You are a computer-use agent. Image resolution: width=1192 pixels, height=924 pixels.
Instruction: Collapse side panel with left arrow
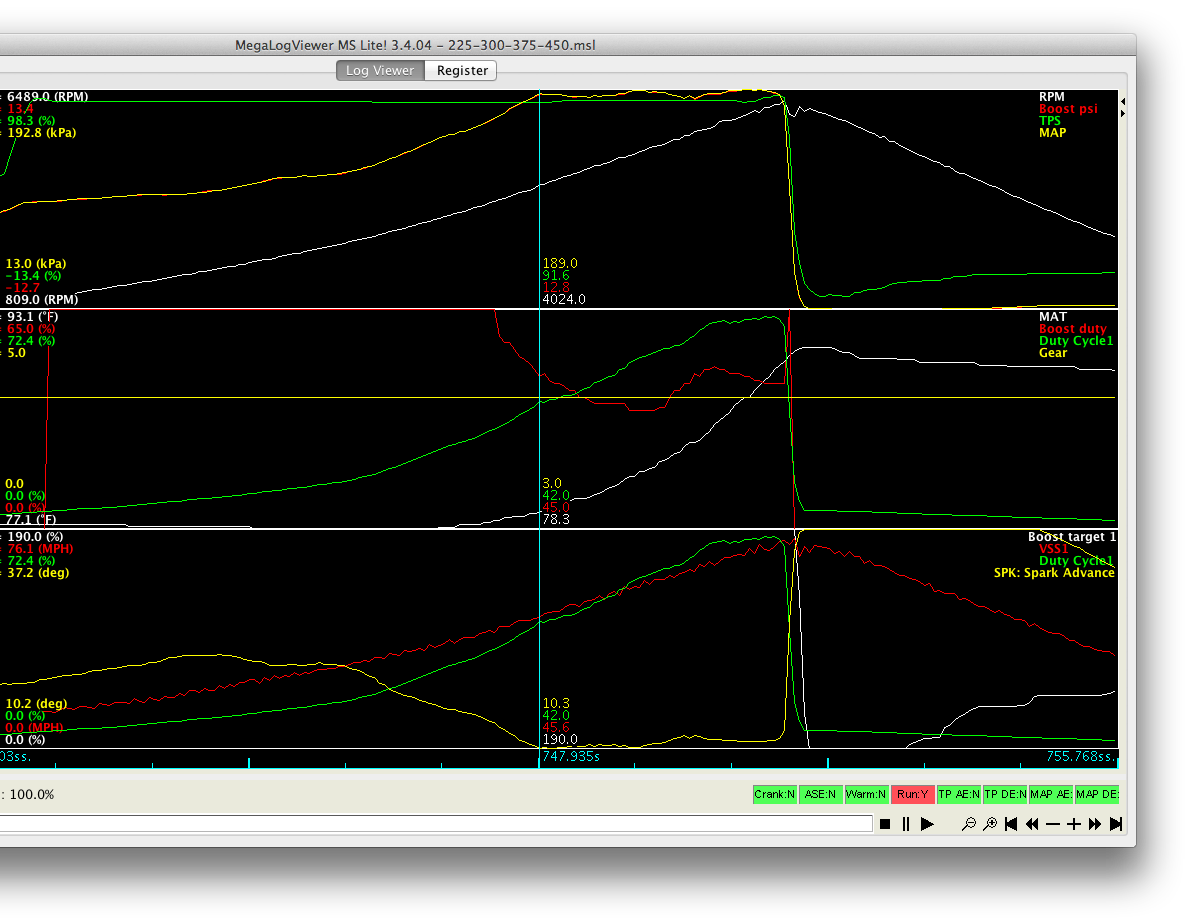coord(1122,102)
